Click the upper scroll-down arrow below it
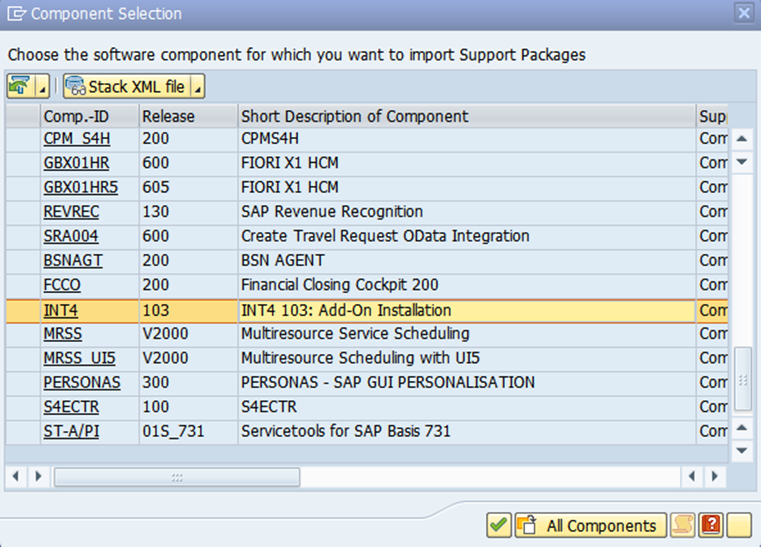The height and width of the screenshot is (547, 761). (x=742, y=162)
